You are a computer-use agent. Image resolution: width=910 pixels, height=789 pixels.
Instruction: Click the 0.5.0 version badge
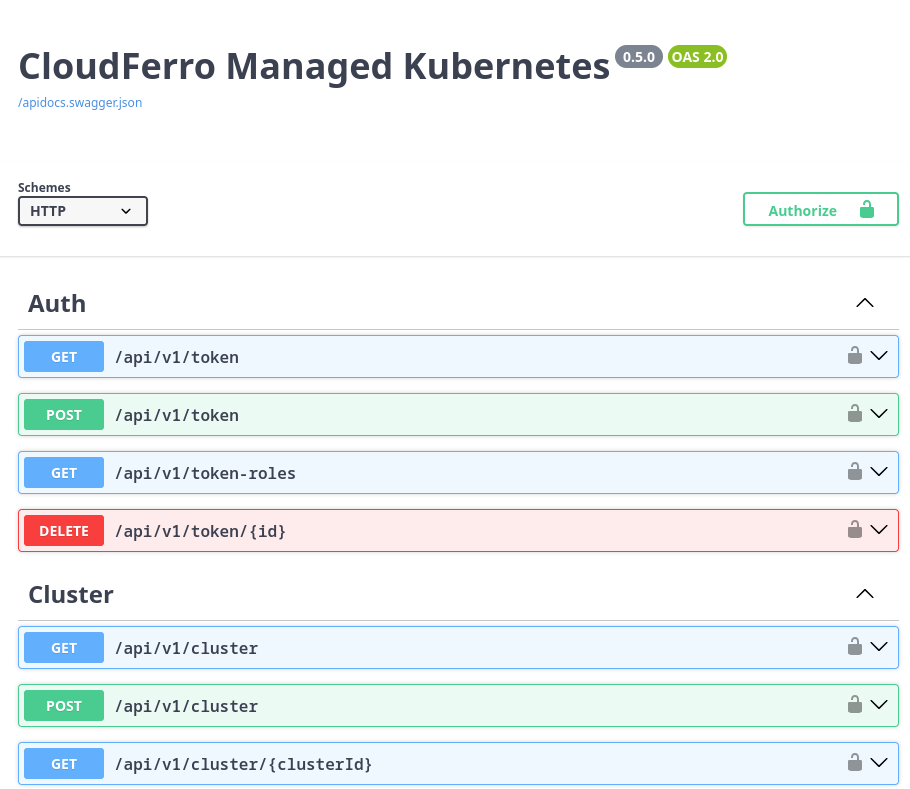coord(638,56)
